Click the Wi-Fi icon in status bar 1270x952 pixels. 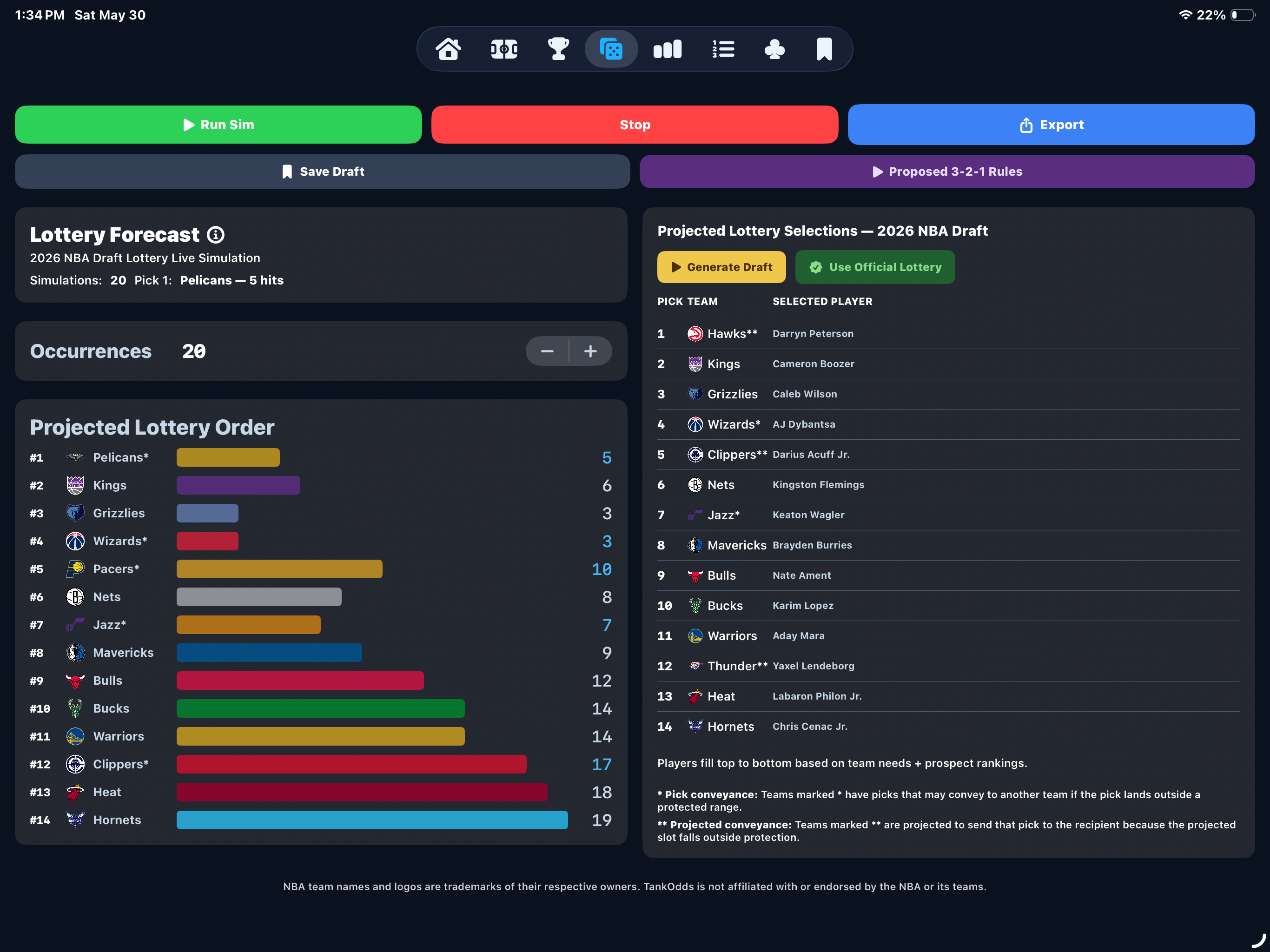(1185, 15)
